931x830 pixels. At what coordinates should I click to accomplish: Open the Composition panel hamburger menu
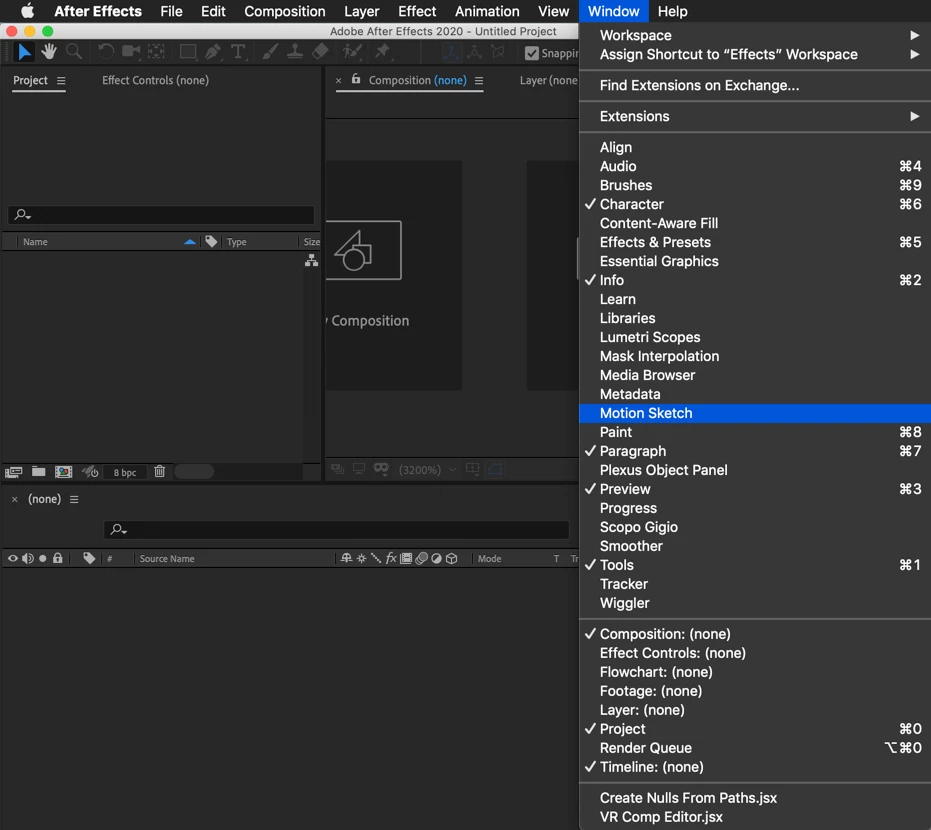(x=479, y=80)
